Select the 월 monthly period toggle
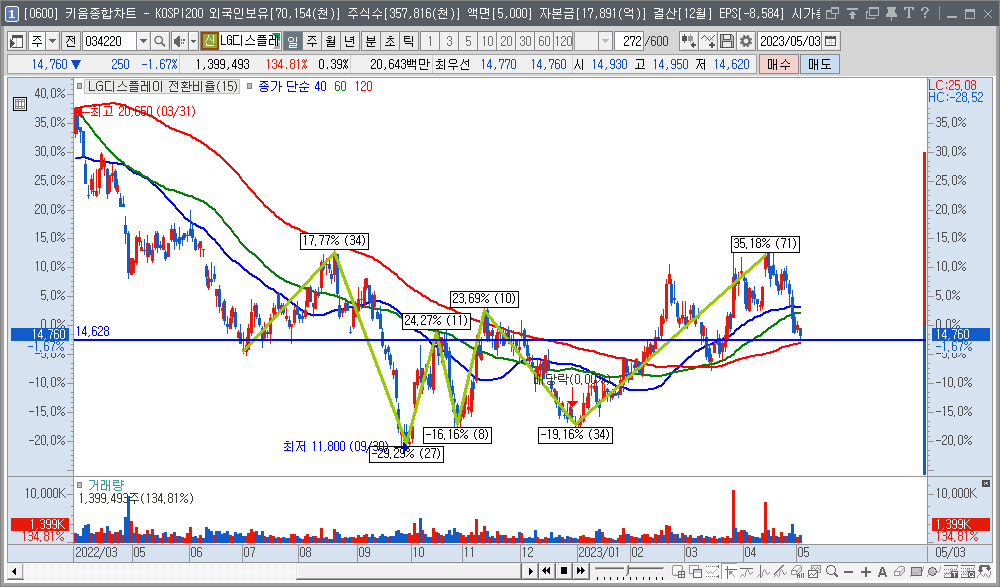This screenshot has width=1000, height=587. [x=330, y=41]
